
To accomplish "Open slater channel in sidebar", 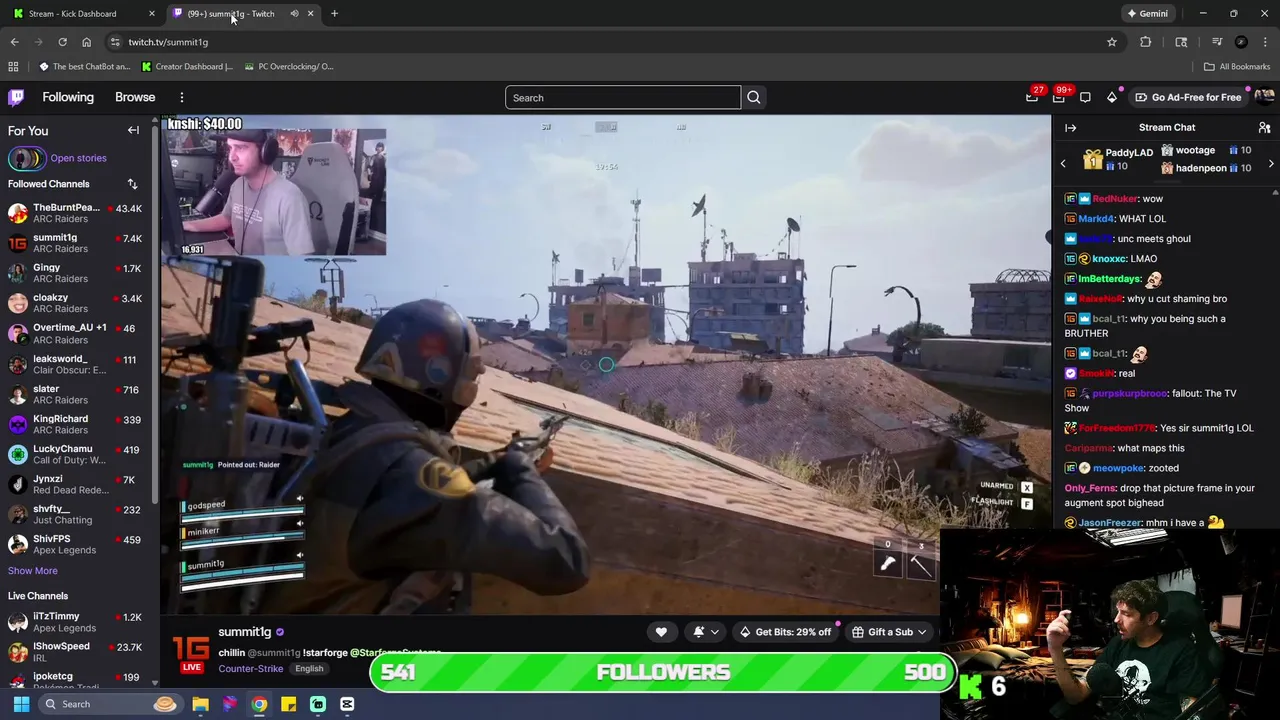I will pyautogui.click(x=75, y=394).
